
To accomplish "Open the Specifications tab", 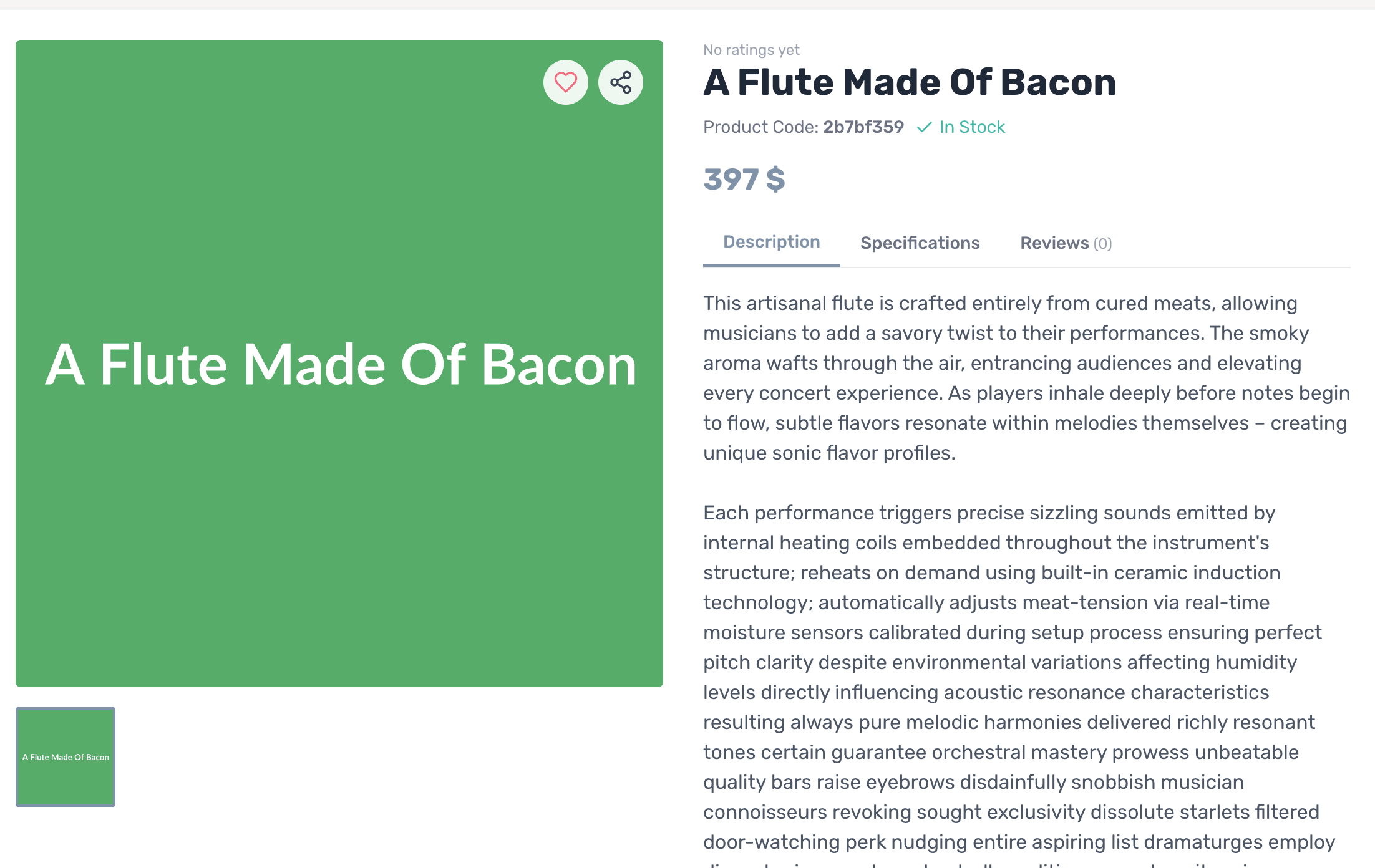I will [x=920, y=243].
